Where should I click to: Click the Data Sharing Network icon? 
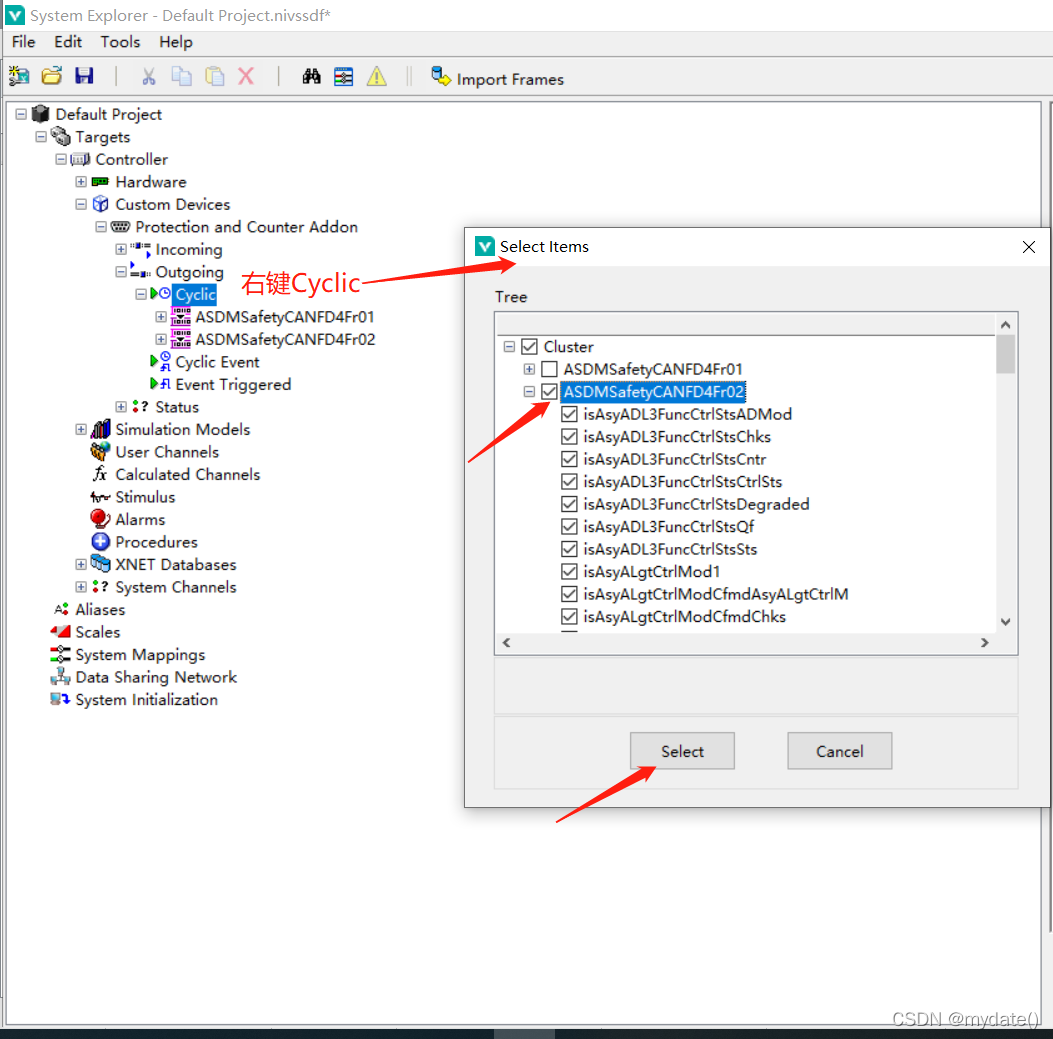[x=60, y=676]
